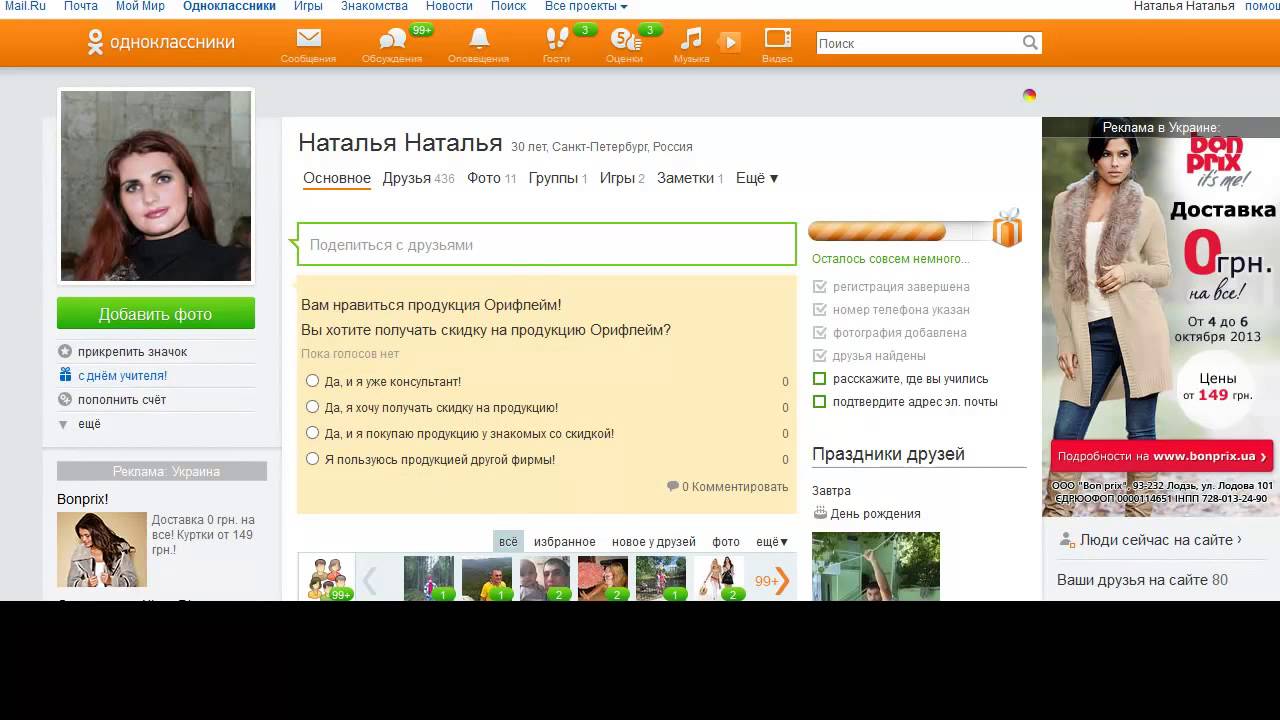1280x720 pixels.
Task: Open Оценки ratings icon
Action: [x=624, y=40]
